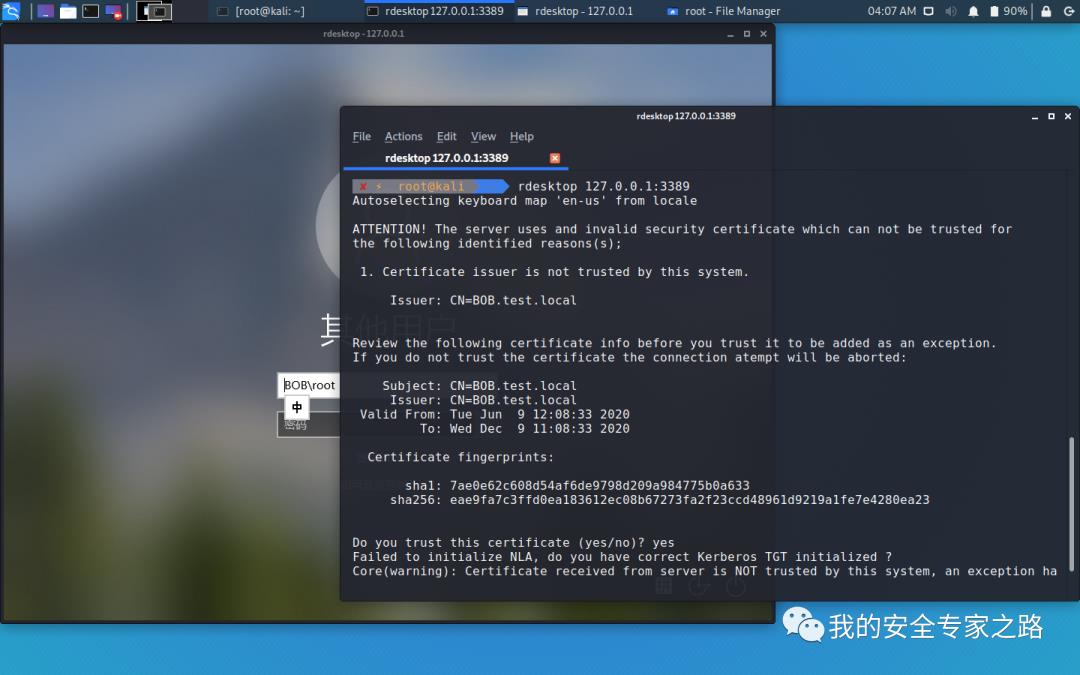Click the 'Do you trust this certificate' prompt line
The height and width of the screenshot is (675, 1080).
(513, 542)
